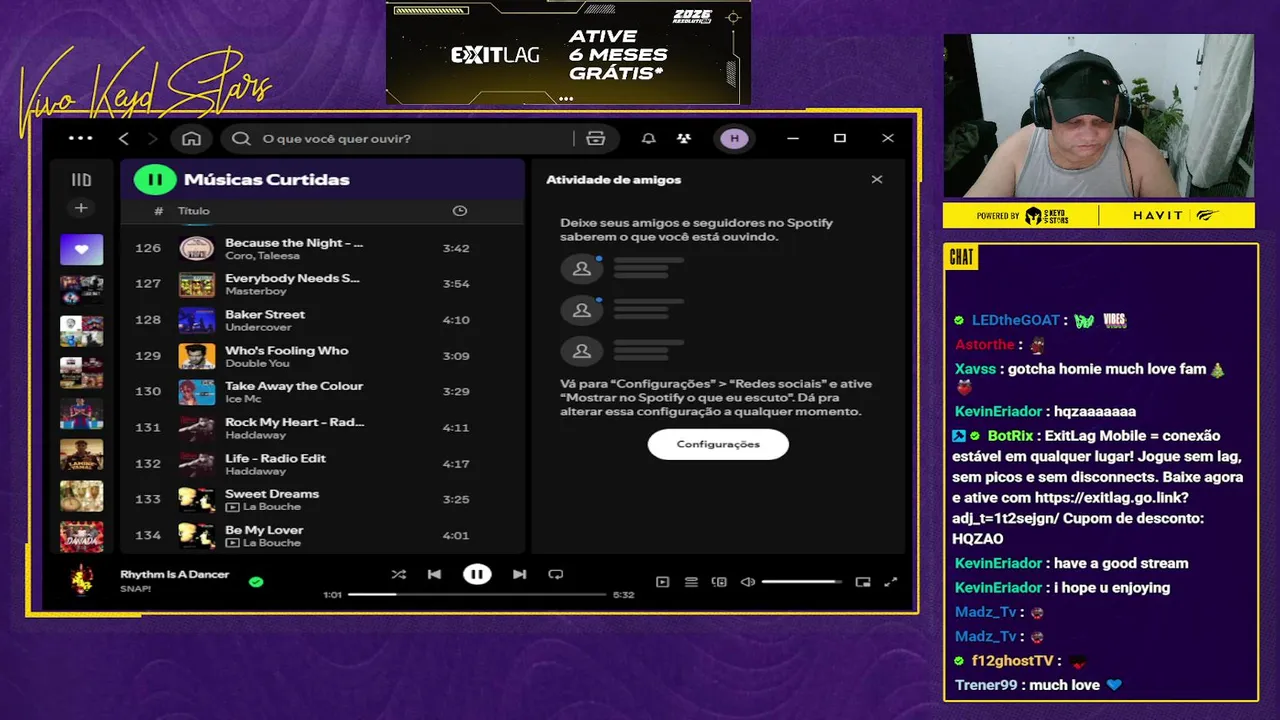Viewport: 1280px width, 720px height.
Task: Toggle shuffle in the player bar
Action: (x=399, y=574)
